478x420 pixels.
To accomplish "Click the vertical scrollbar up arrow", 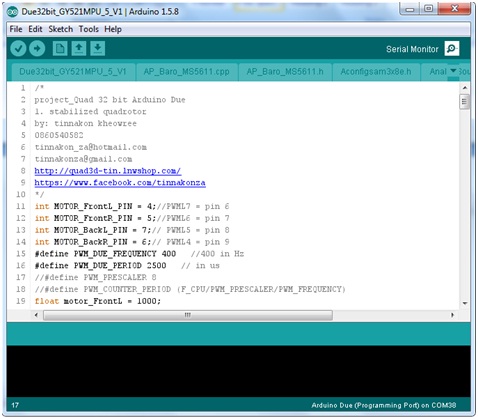I will pyautogui.click(x=465, y=88).
